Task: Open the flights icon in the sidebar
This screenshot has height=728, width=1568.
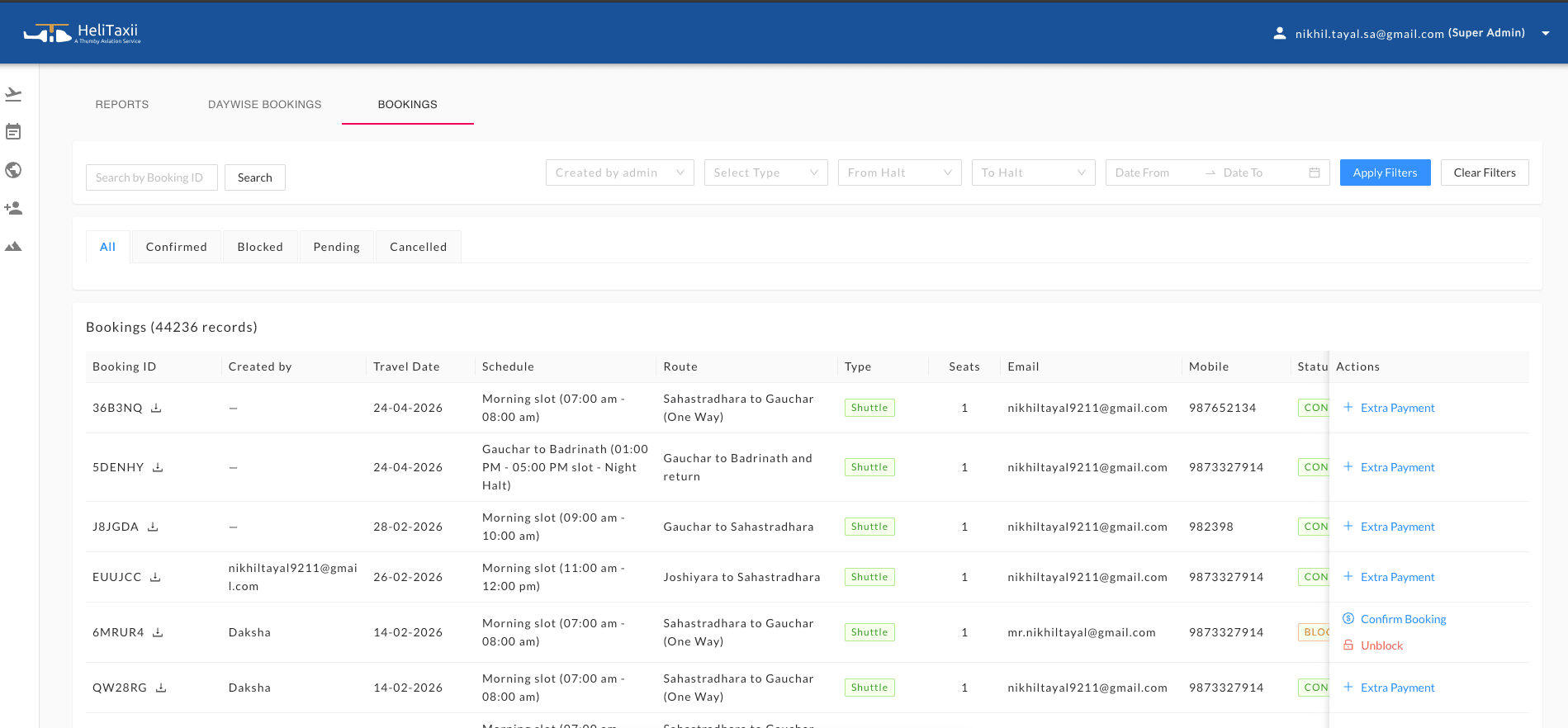Action: point(13,94)
